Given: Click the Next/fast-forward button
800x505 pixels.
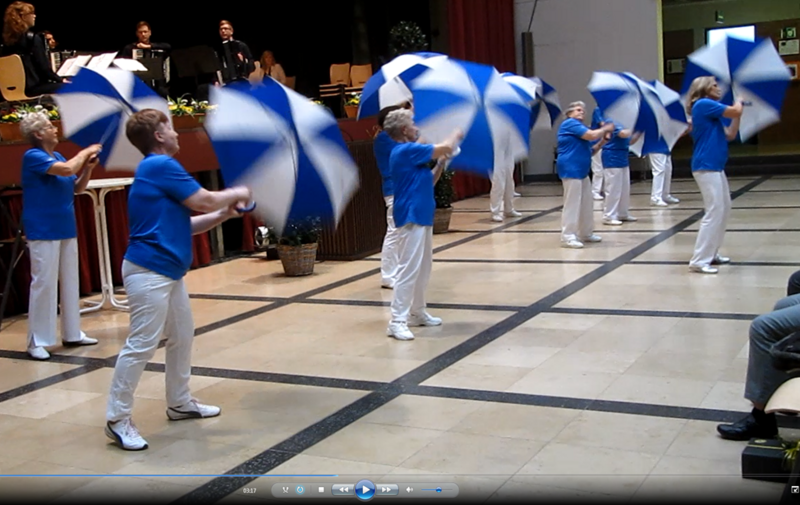Looking at the screenshot, I should [x=387, y=490].
